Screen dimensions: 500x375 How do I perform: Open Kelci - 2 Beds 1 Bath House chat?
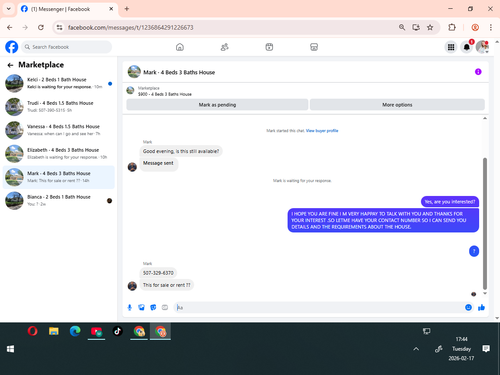(x=59, y=83)
